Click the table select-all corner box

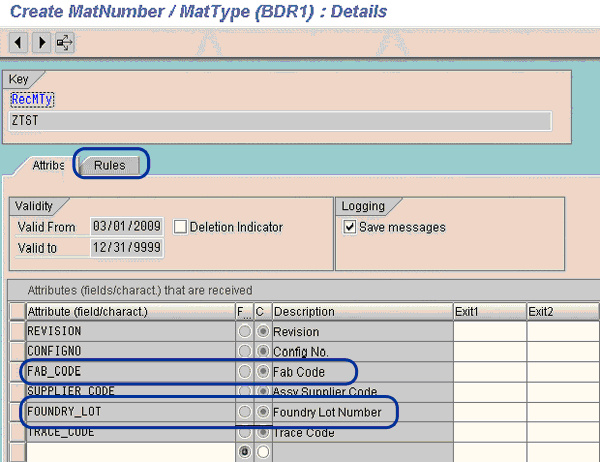coord(17,312)
